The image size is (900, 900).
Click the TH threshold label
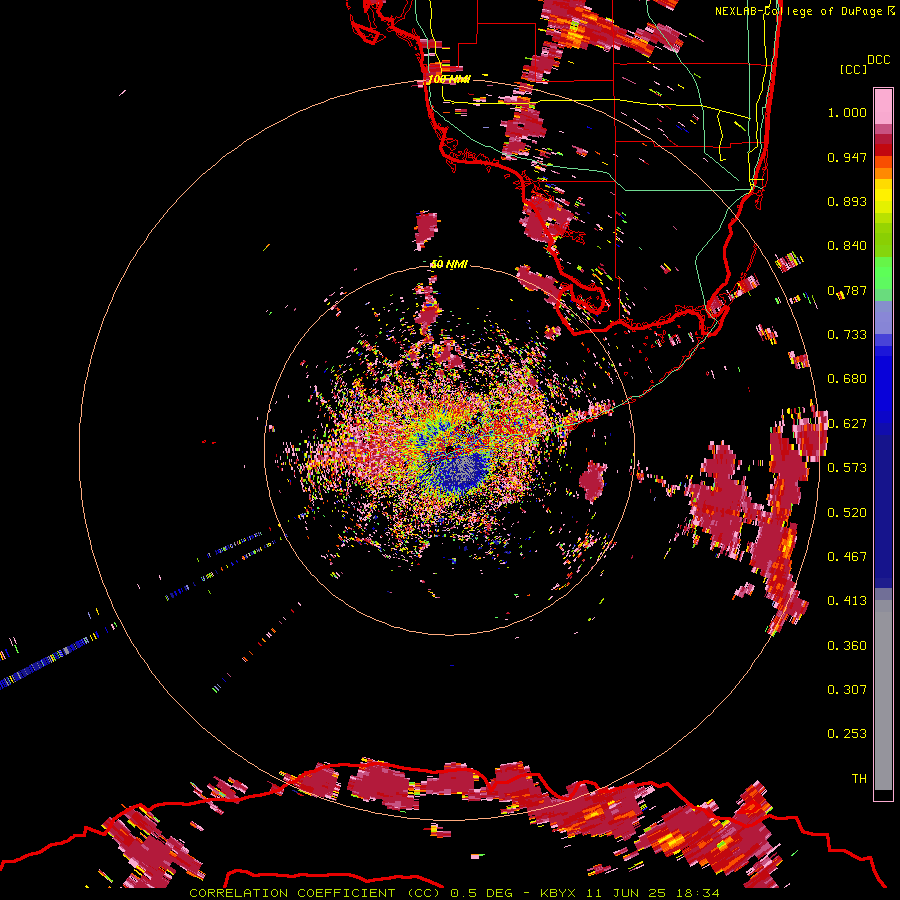click(859, 779)
